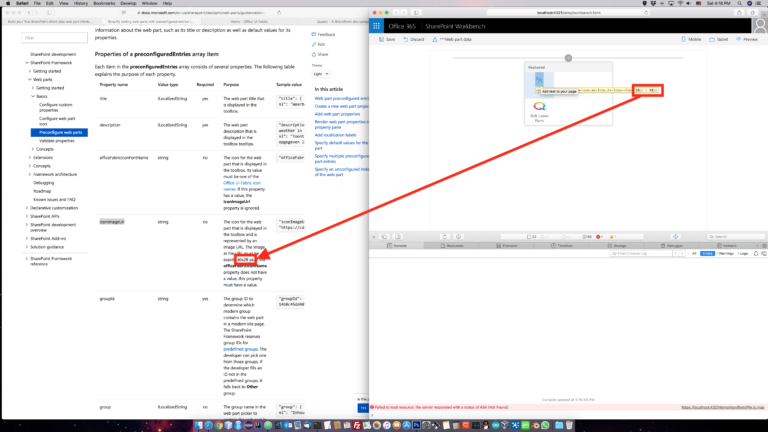Open the Apple menu

[x=8, y=3]
